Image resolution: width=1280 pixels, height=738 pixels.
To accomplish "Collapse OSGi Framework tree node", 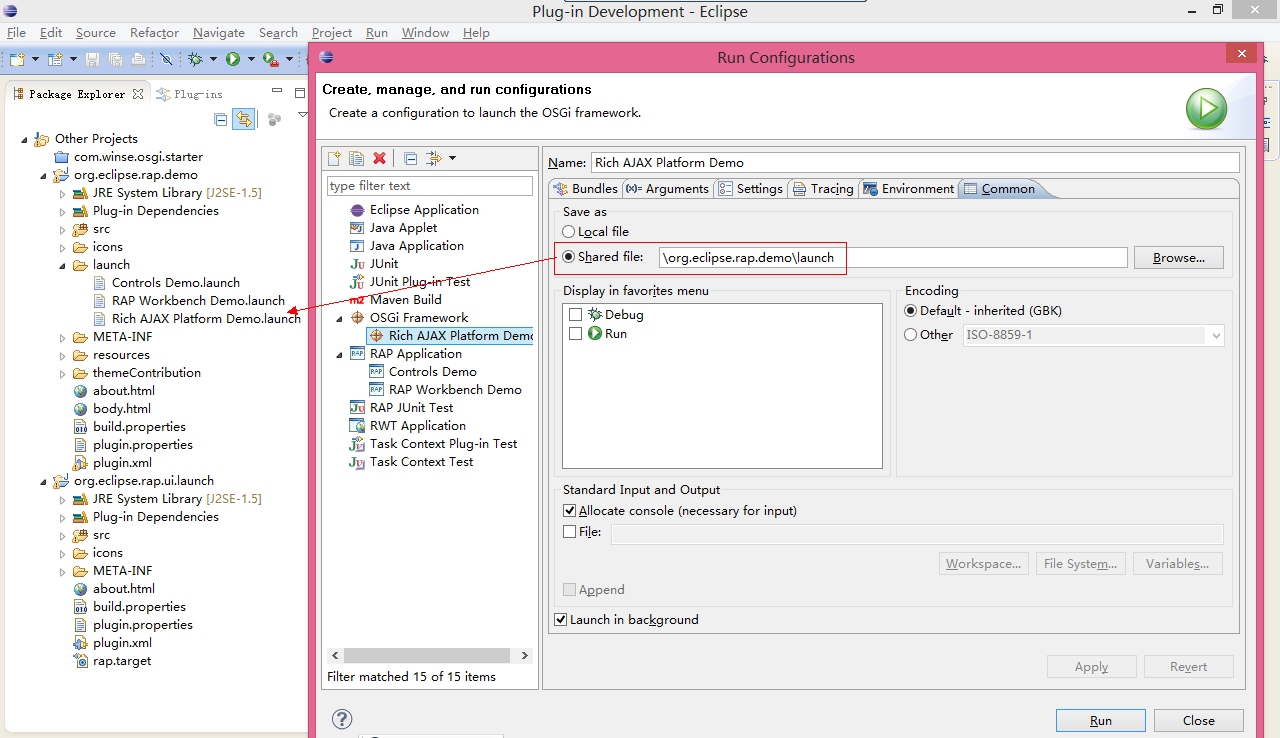I will (339, 318).
